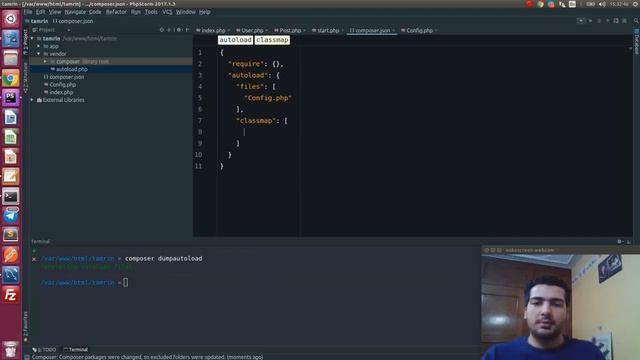640x360 pixels.
Task: Open the File menu
Action: pyautogui.click(x=28, y=12)
